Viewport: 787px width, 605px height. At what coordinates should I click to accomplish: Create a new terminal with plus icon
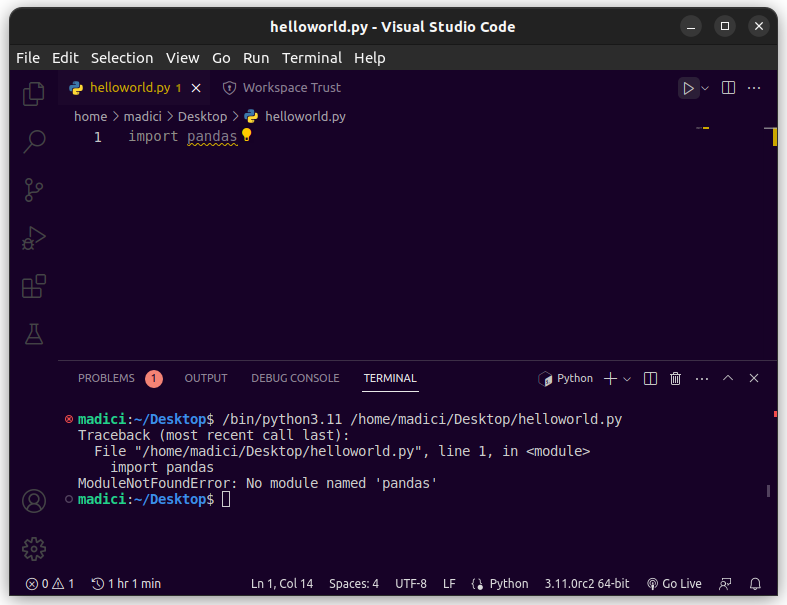(x=610, y=379)
